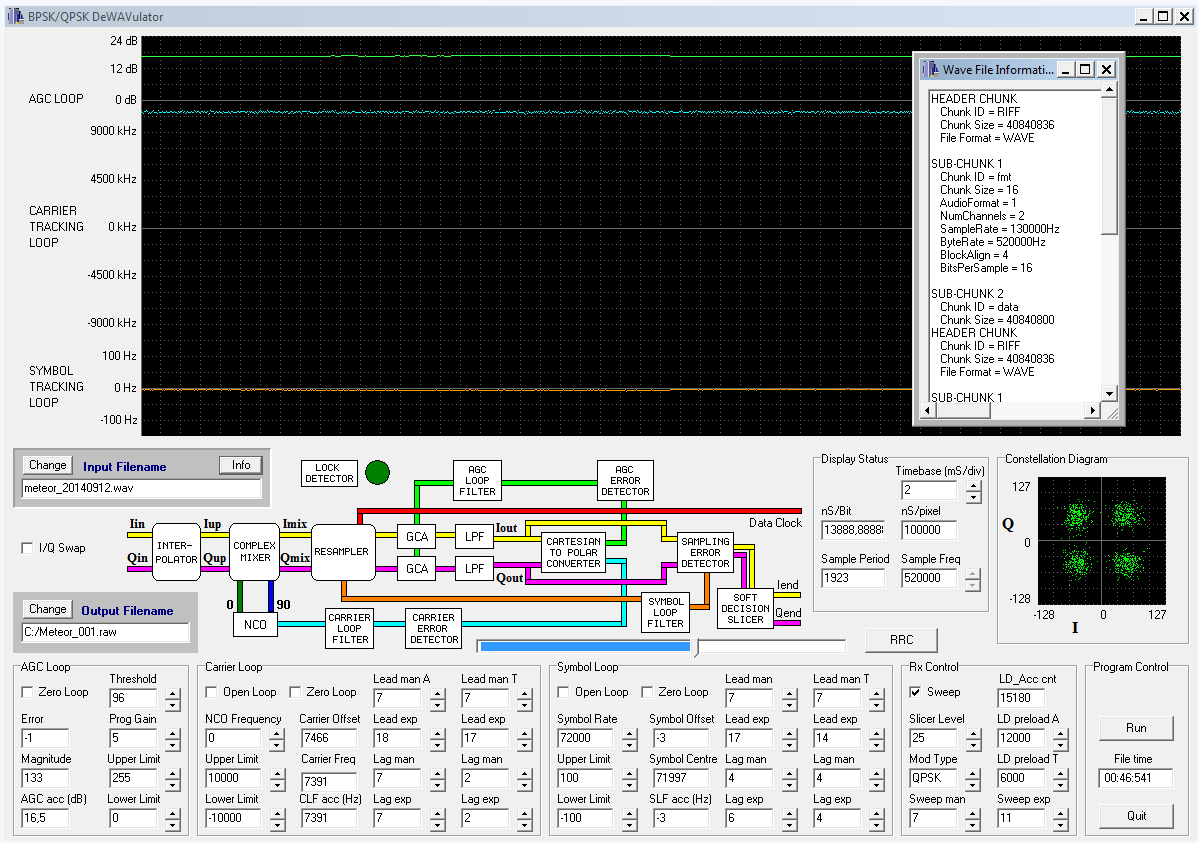
Task: Click the Wave File Information window icon
Action: [x=931, y=70]
